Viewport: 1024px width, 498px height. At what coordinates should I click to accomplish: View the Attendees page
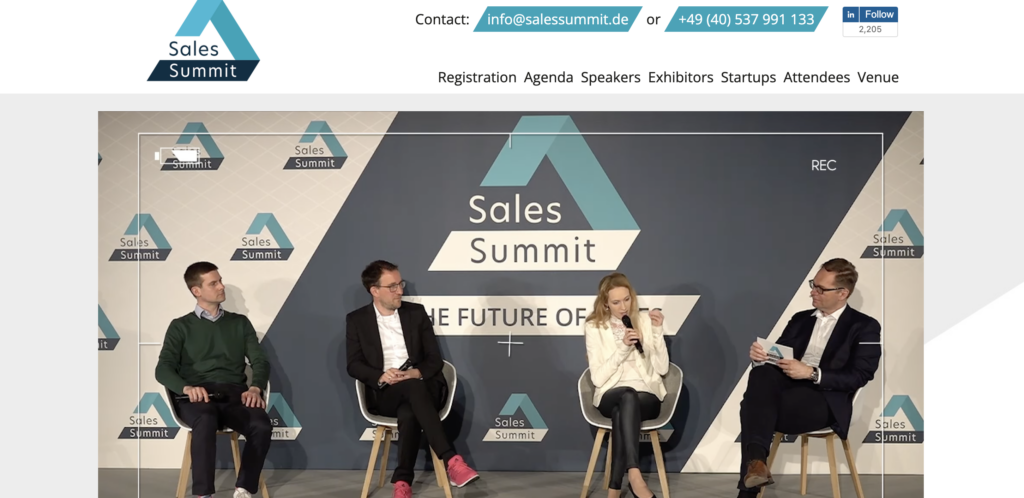click(x=816, y=77)
